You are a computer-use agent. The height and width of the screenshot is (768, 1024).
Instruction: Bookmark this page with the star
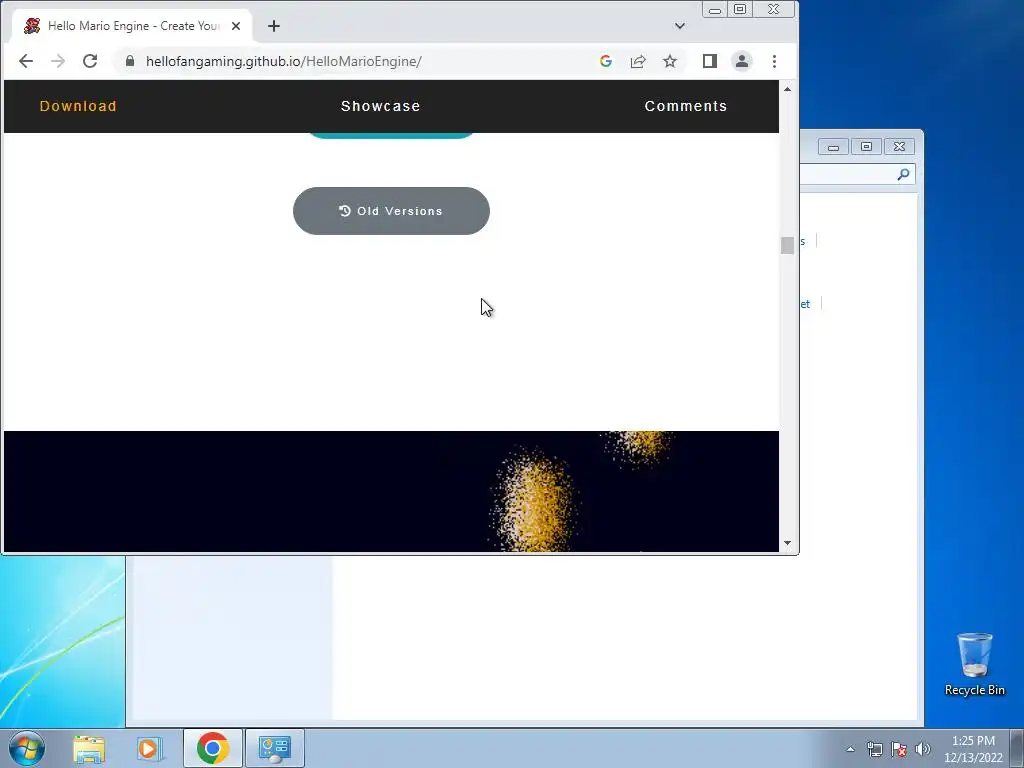[670, 61]
